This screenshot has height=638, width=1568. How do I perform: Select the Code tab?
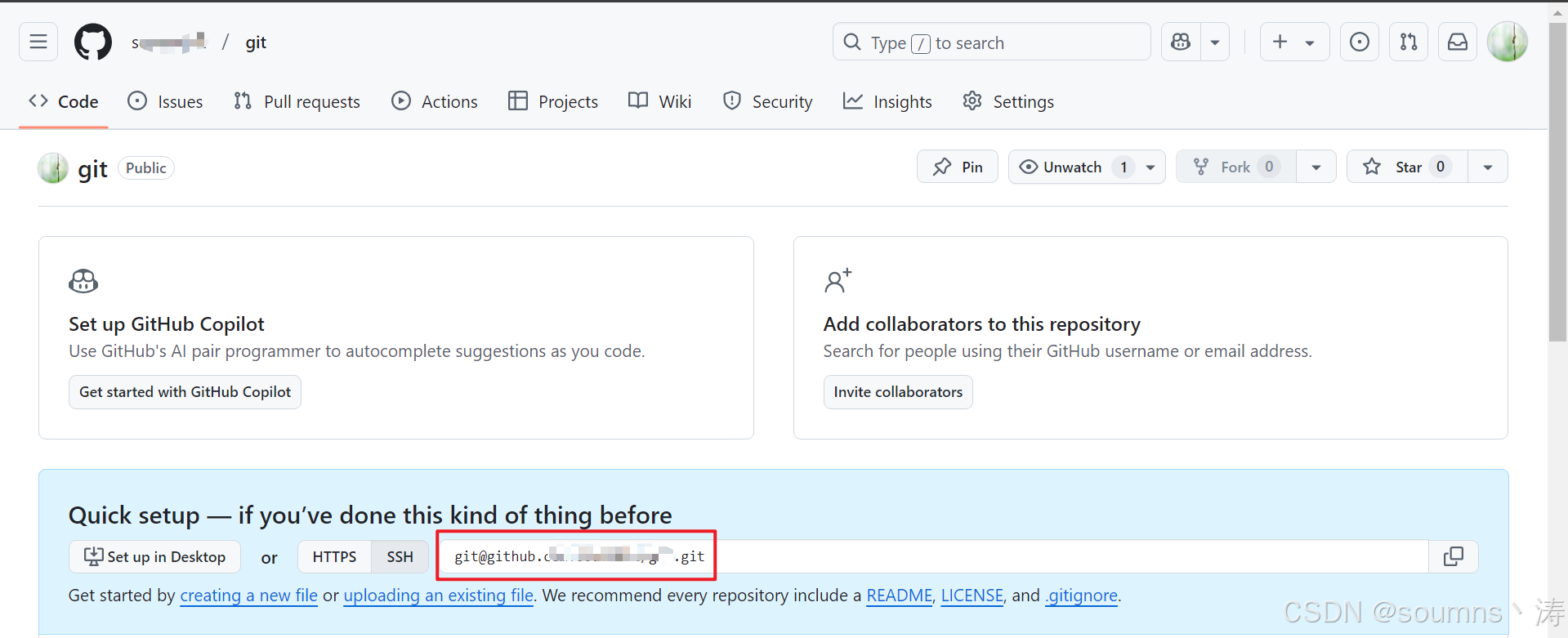(64, 101)
